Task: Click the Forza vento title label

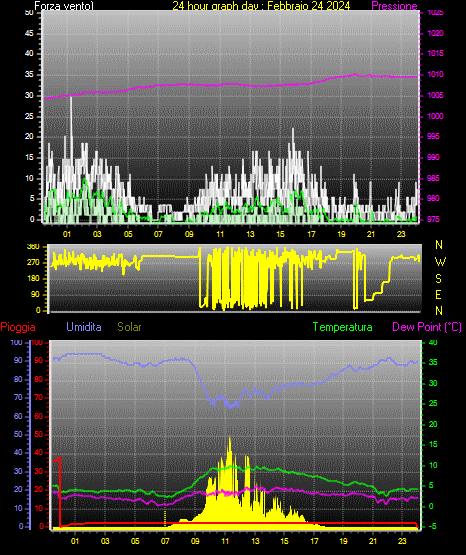Action: point(64,6)
